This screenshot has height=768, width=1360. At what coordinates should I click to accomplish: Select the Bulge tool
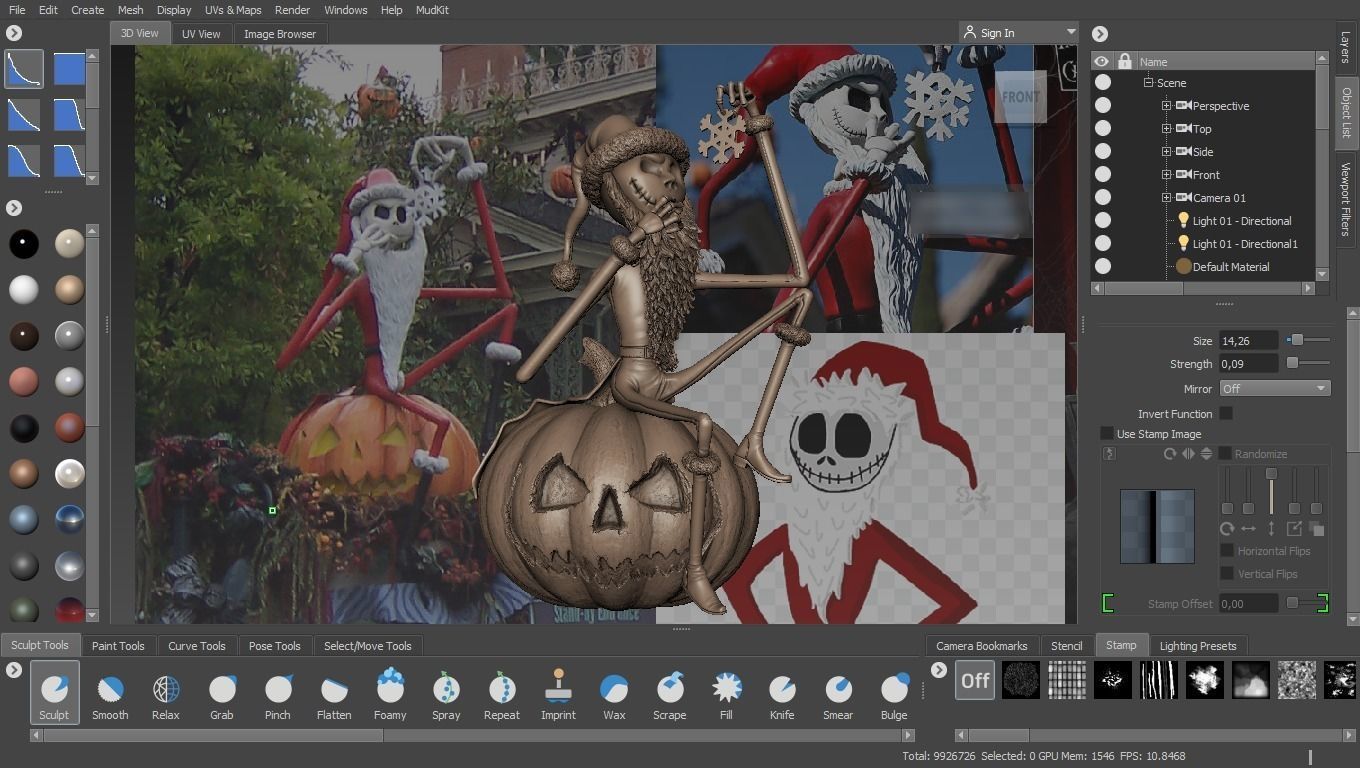[x=894, y=693]
